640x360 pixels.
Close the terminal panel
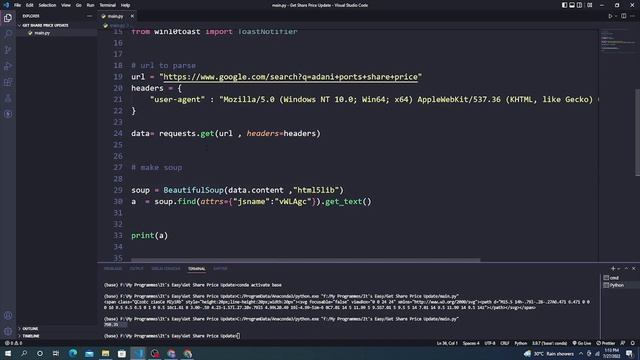tap(633, 269)
